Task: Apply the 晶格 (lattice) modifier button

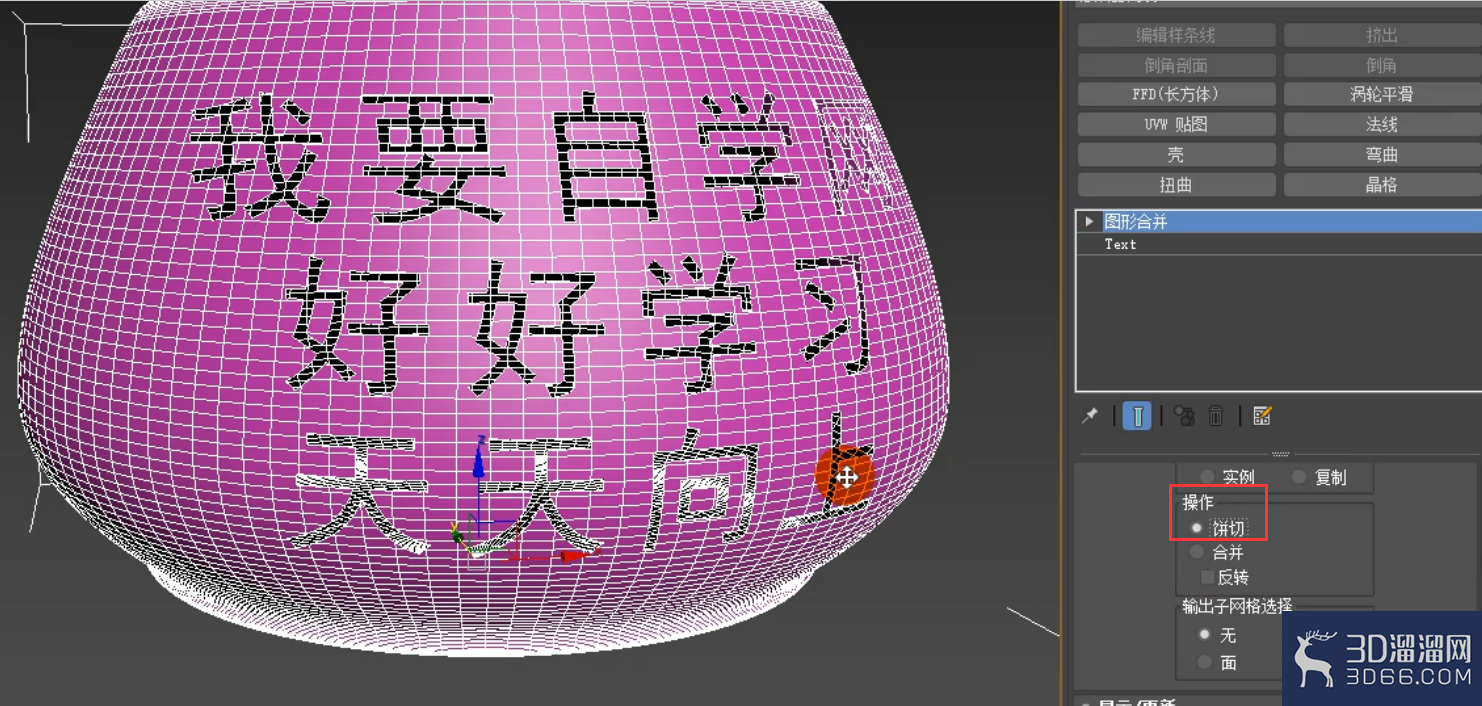Action: [x=1381, y=185]
